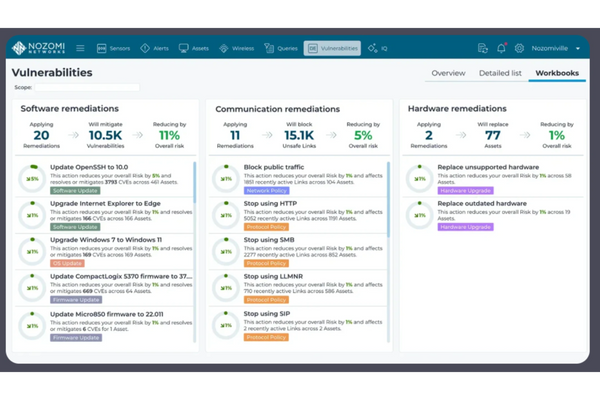Screen dimensions: 600x400
Task: Click the Scope input field
Action: coord(88,87)
